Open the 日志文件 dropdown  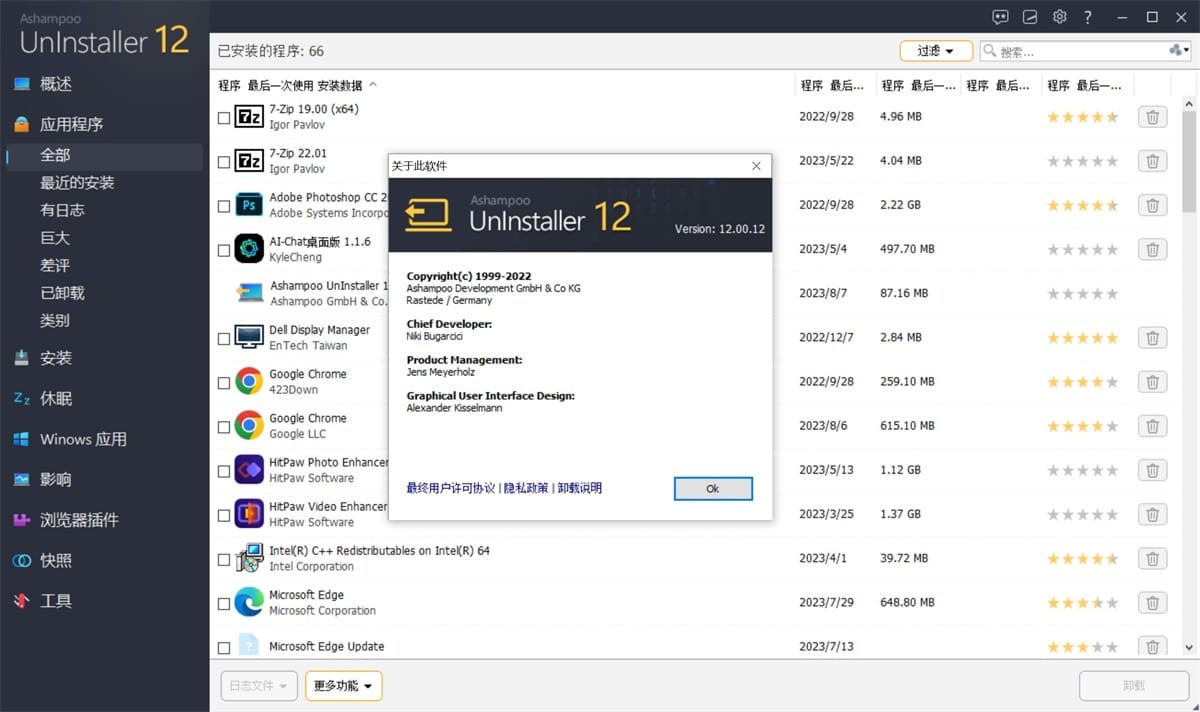(259, 686)
